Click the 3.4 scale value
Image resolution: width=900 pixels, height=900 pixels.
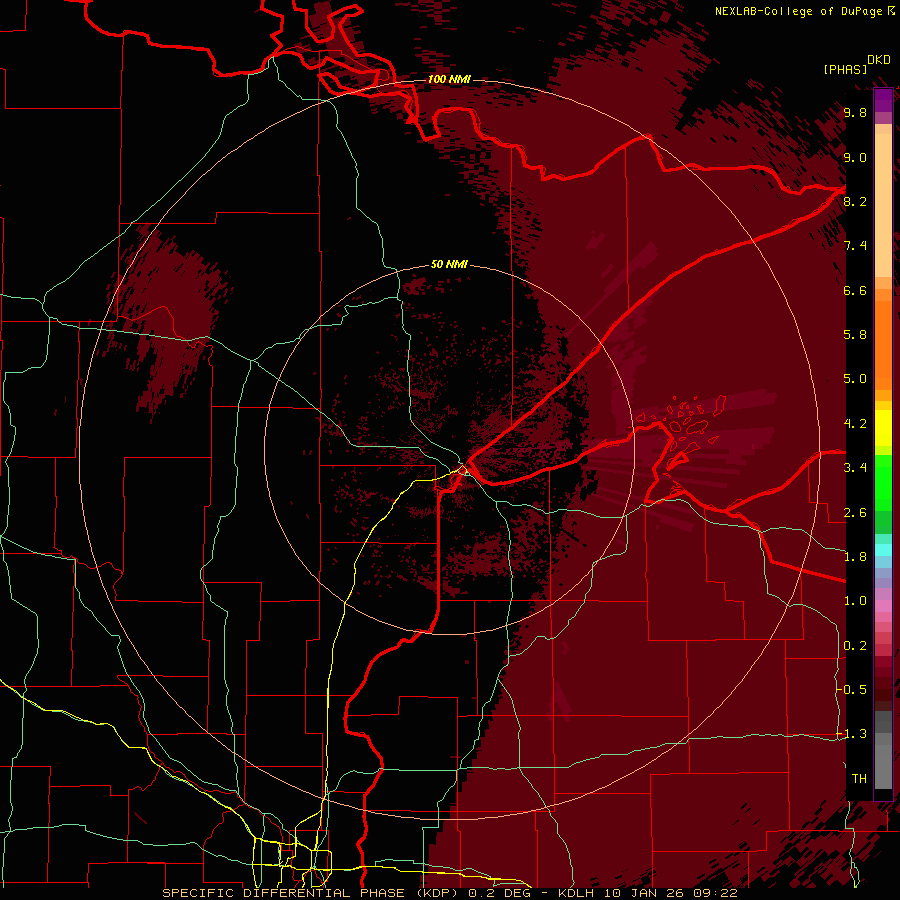point(855,468)
